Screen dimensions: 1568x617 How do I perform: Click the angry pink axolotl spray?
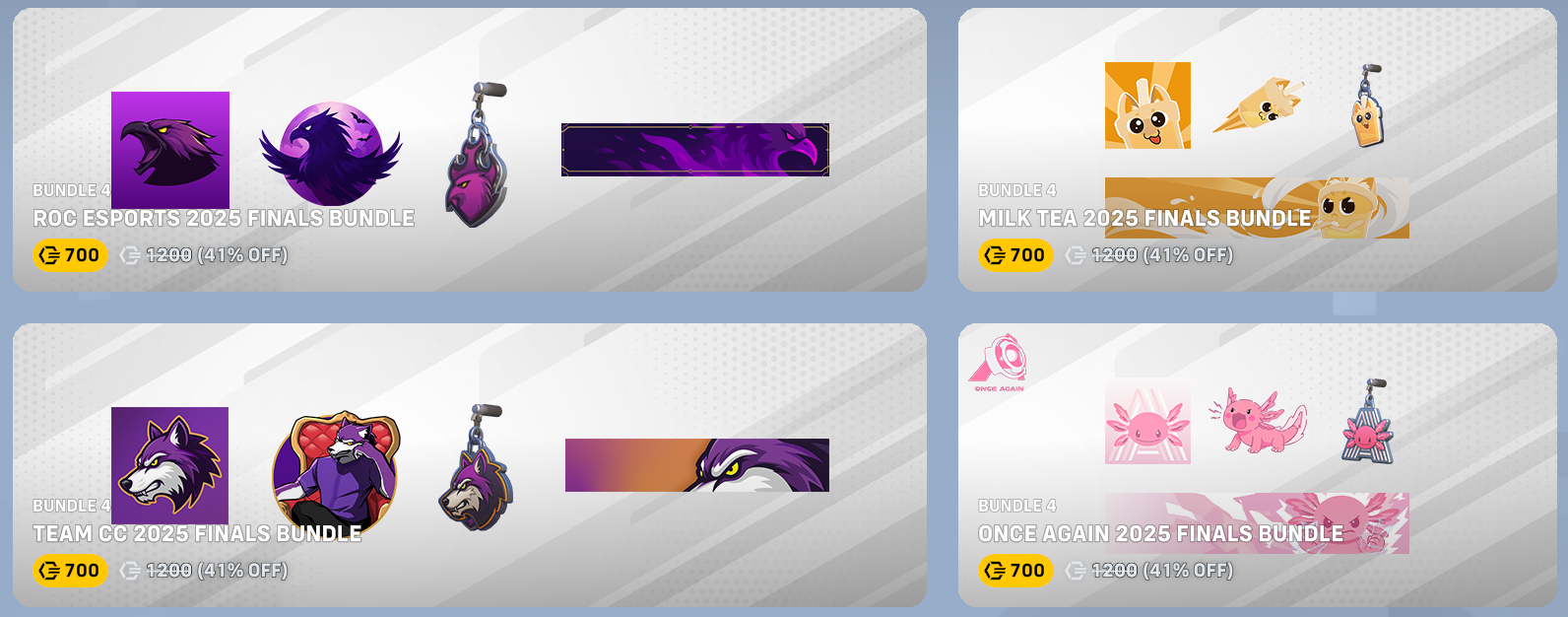pos(1259,420)
